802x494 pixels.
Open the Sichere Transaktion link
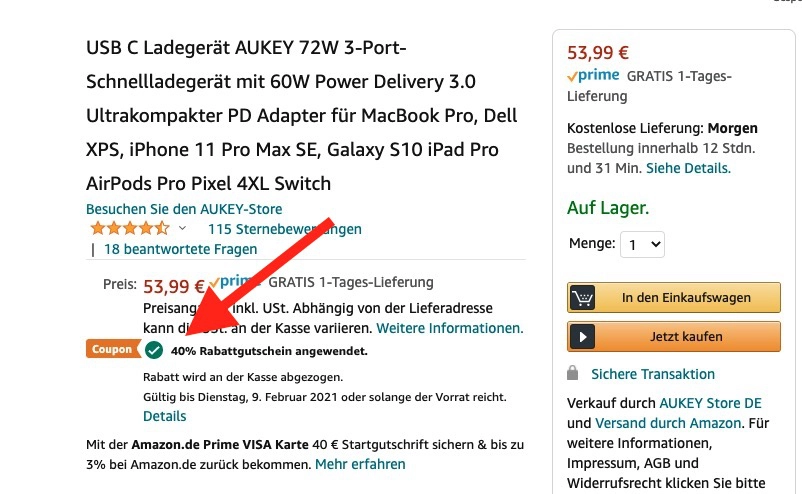pos(653,374)
